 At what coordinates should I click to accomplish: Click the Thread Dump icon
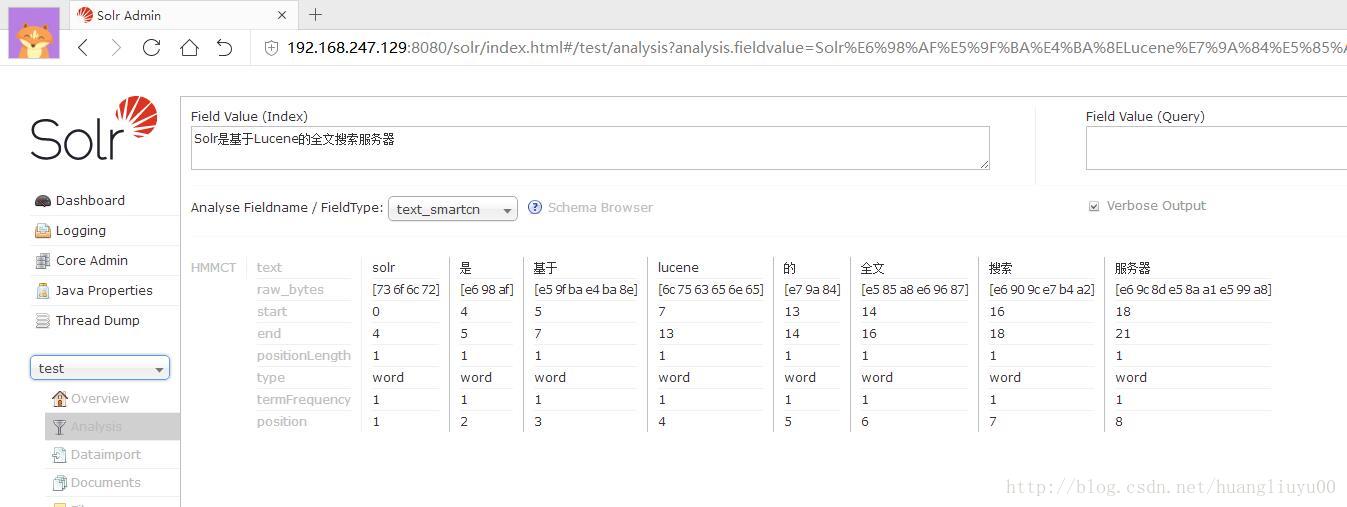[42, 321]
